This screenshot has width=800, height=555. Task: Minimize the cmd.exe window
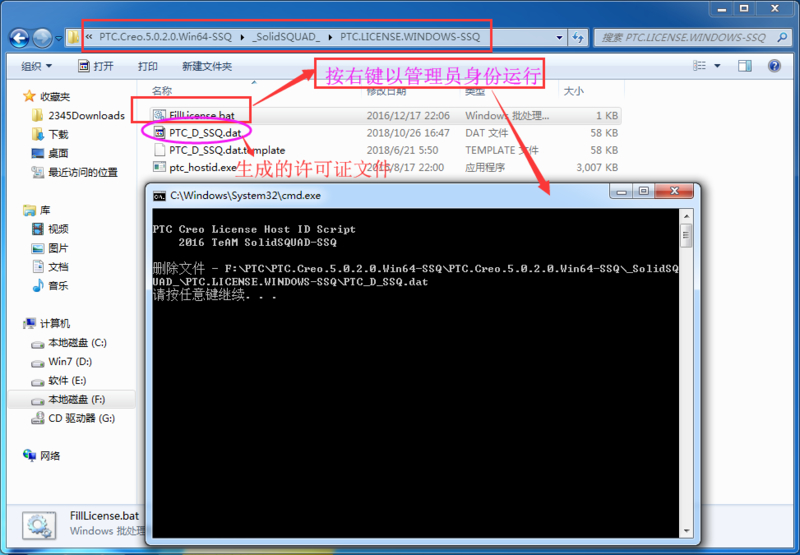coord(621,191)
